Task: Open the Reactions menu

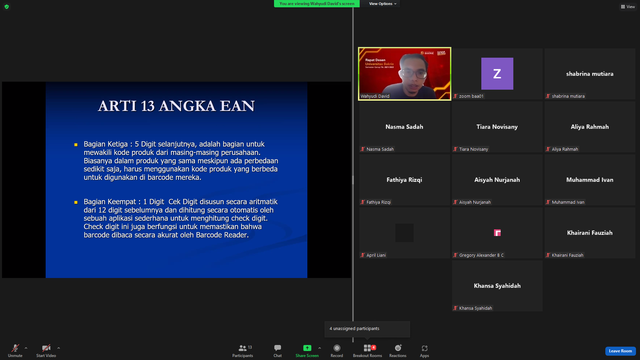Action: (398, 350)
